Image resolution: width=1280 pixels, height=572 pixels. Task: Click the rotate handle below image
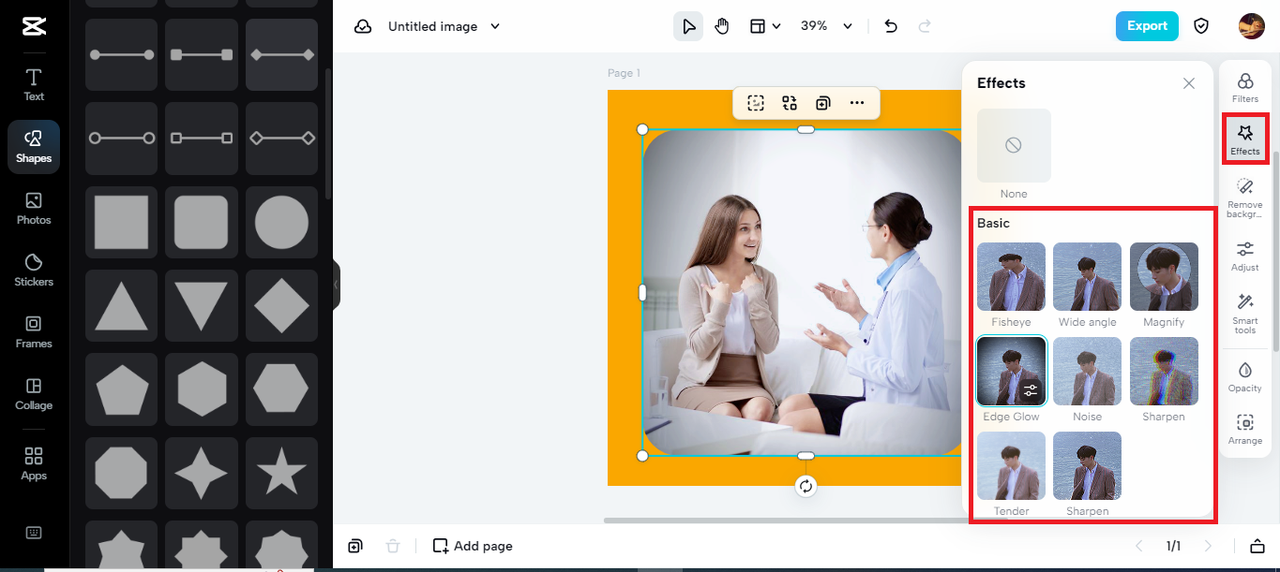click(x=806, y=486)
